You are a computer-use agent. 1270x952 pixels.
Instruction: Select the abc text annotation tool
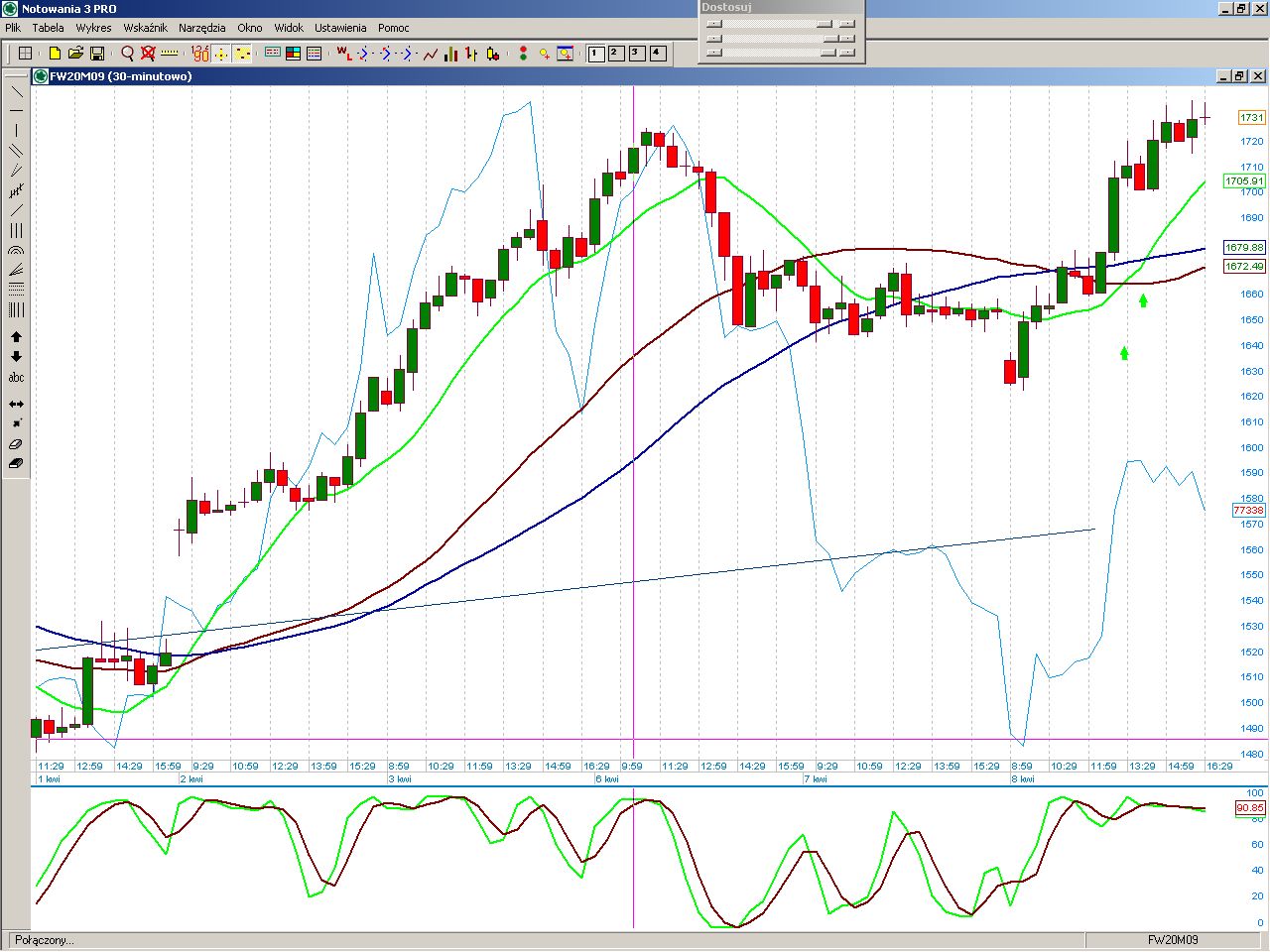[16, 377]
